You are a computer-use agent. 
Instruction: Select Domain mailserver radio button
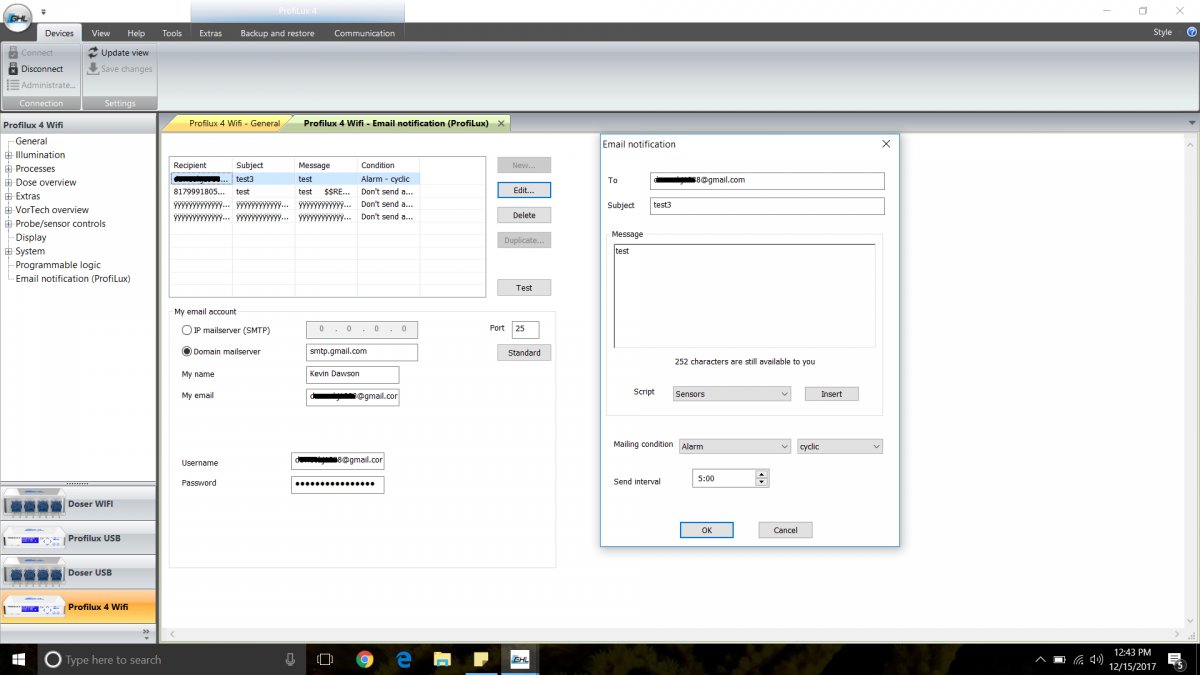[186, 352]
